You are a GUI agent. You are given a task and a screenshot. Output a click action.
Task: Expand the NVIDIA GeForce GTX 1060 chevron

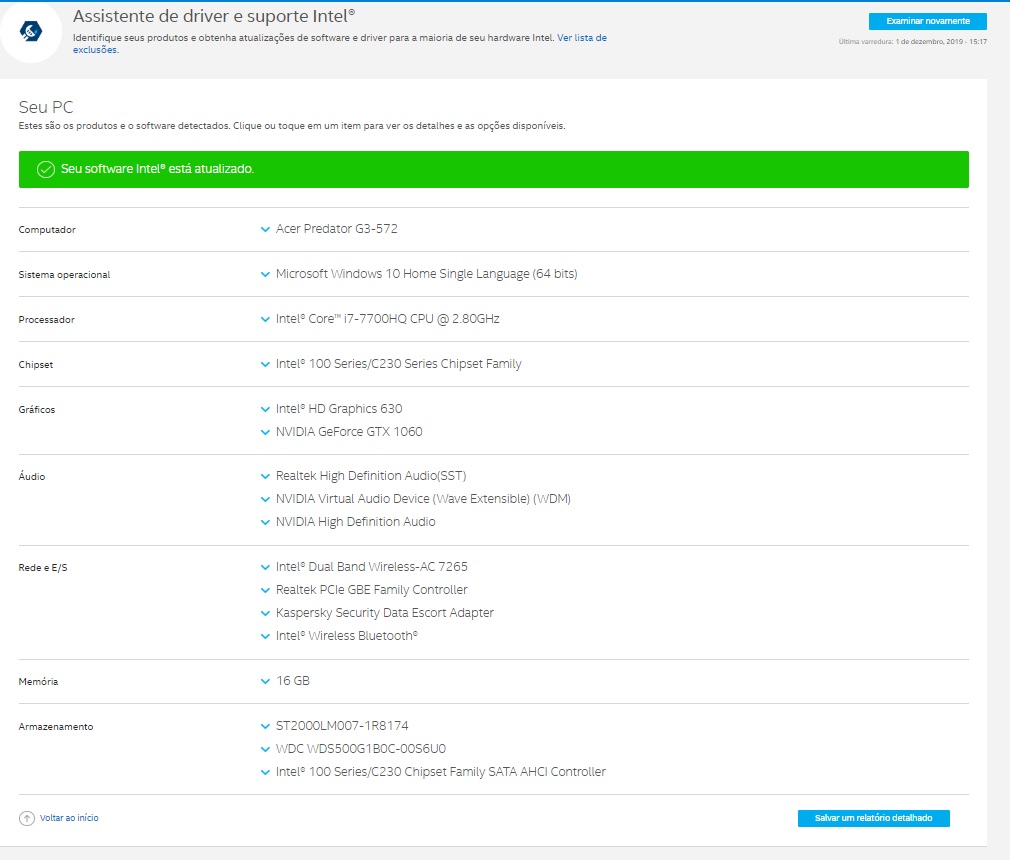pyautogui.click(x=265, y=432)
